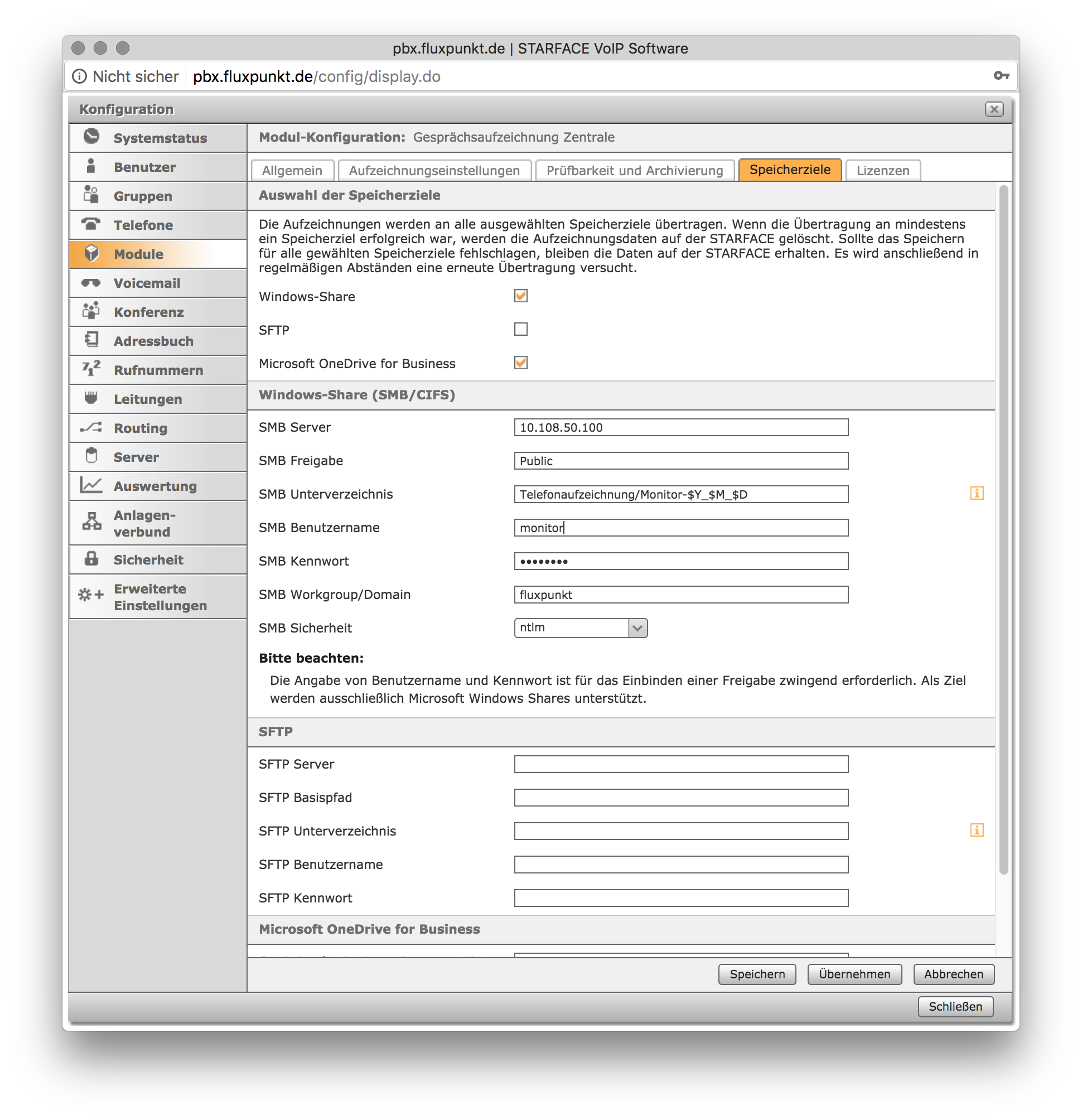1082x1120 pixels.
Task: Open Prüfbarkeit und Archivierung tab
Action: (635, 170)
